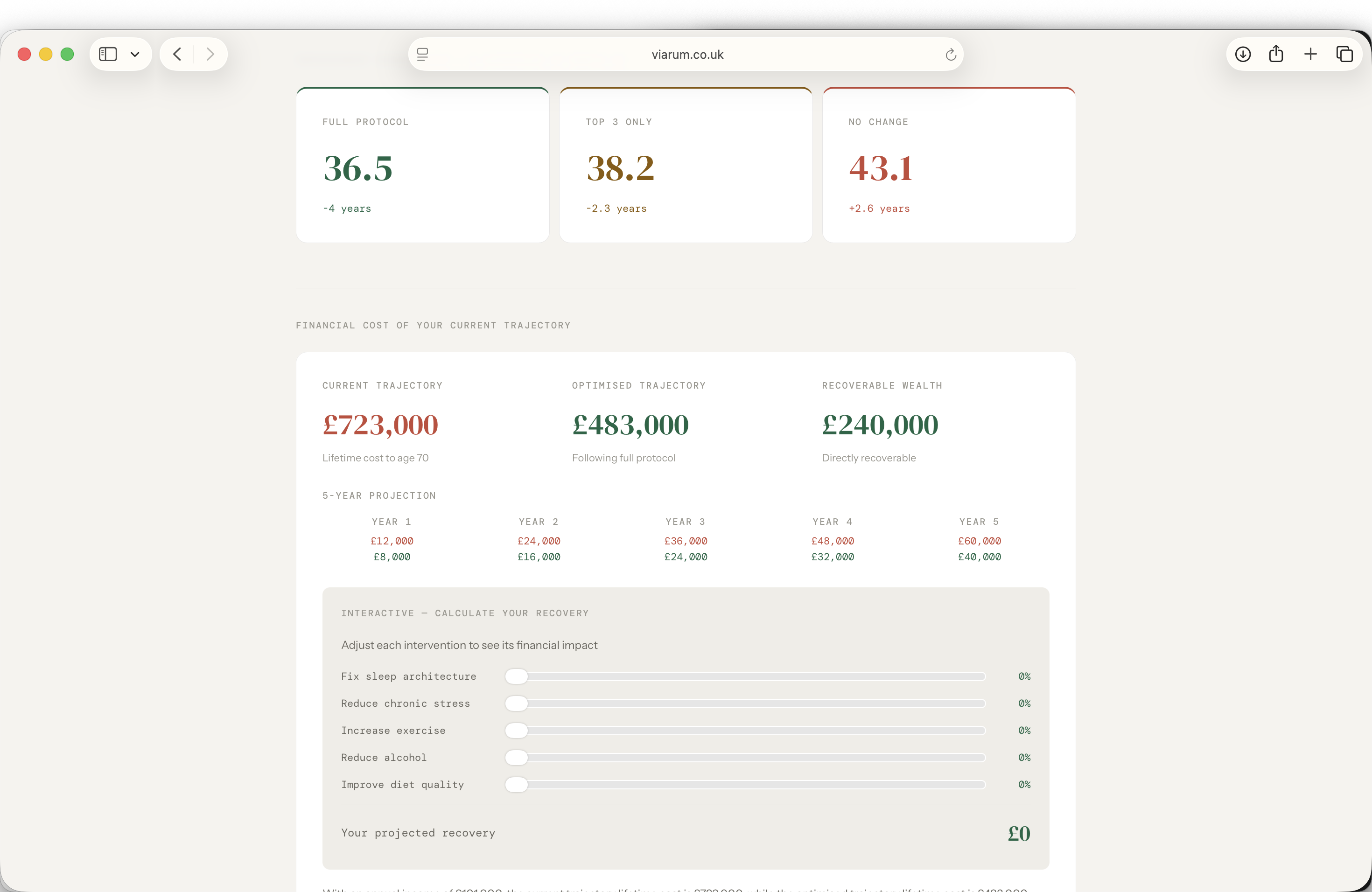1372x892 pixels.
Task: Close the browser window with the red button
Action: 24,54
